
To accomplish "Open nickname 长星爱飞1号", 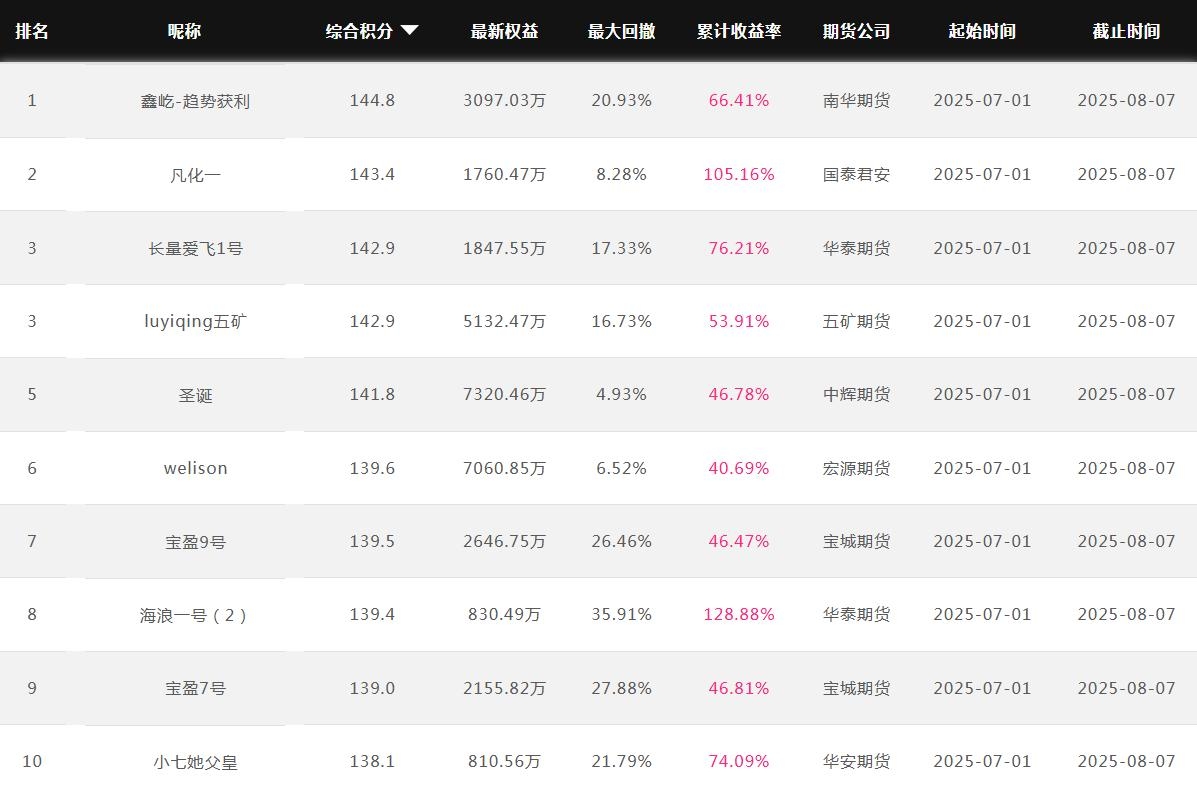I will 195,249.
